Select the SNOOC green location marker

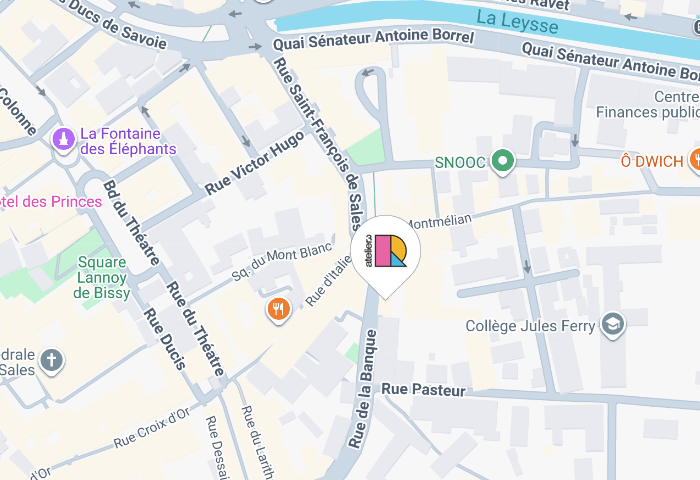click(503, 162)
